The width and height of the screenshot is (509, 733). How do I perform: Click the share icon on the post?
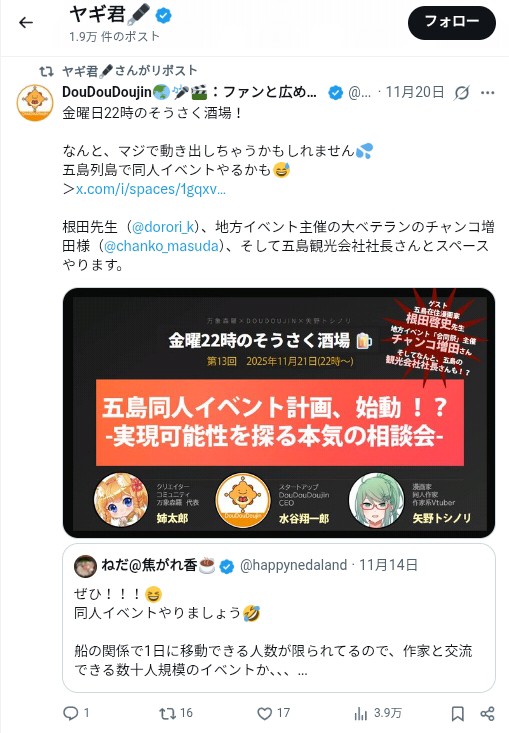pos(487,713)
